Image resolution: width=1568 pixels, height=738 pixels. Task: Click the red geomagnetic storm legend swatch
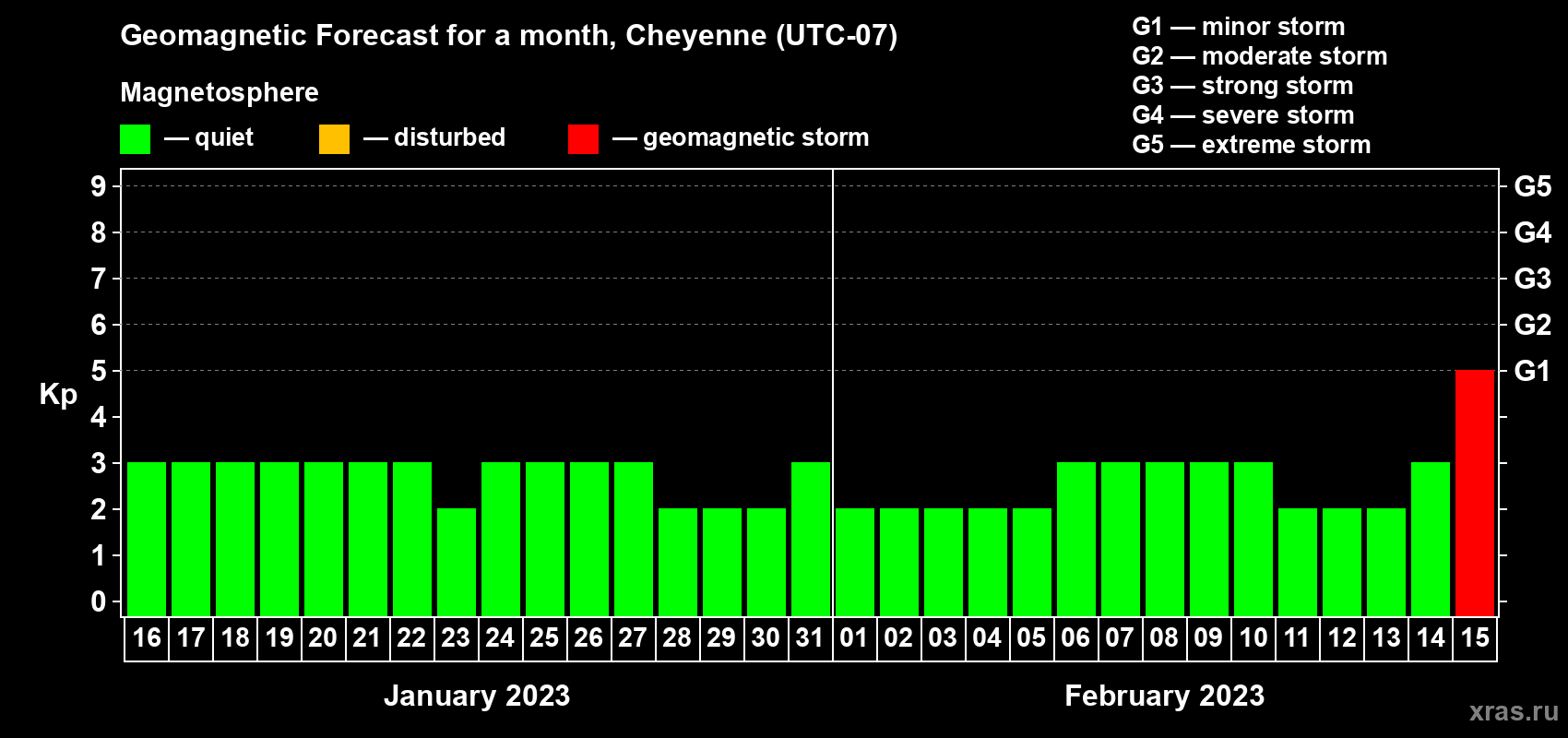click(x=583, y=139)
